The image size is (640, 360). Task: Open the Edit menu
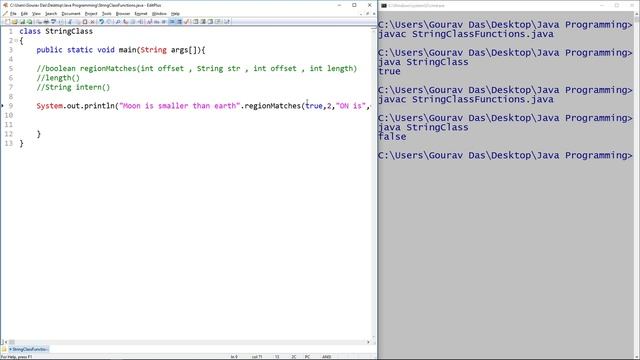coord(24,14)
